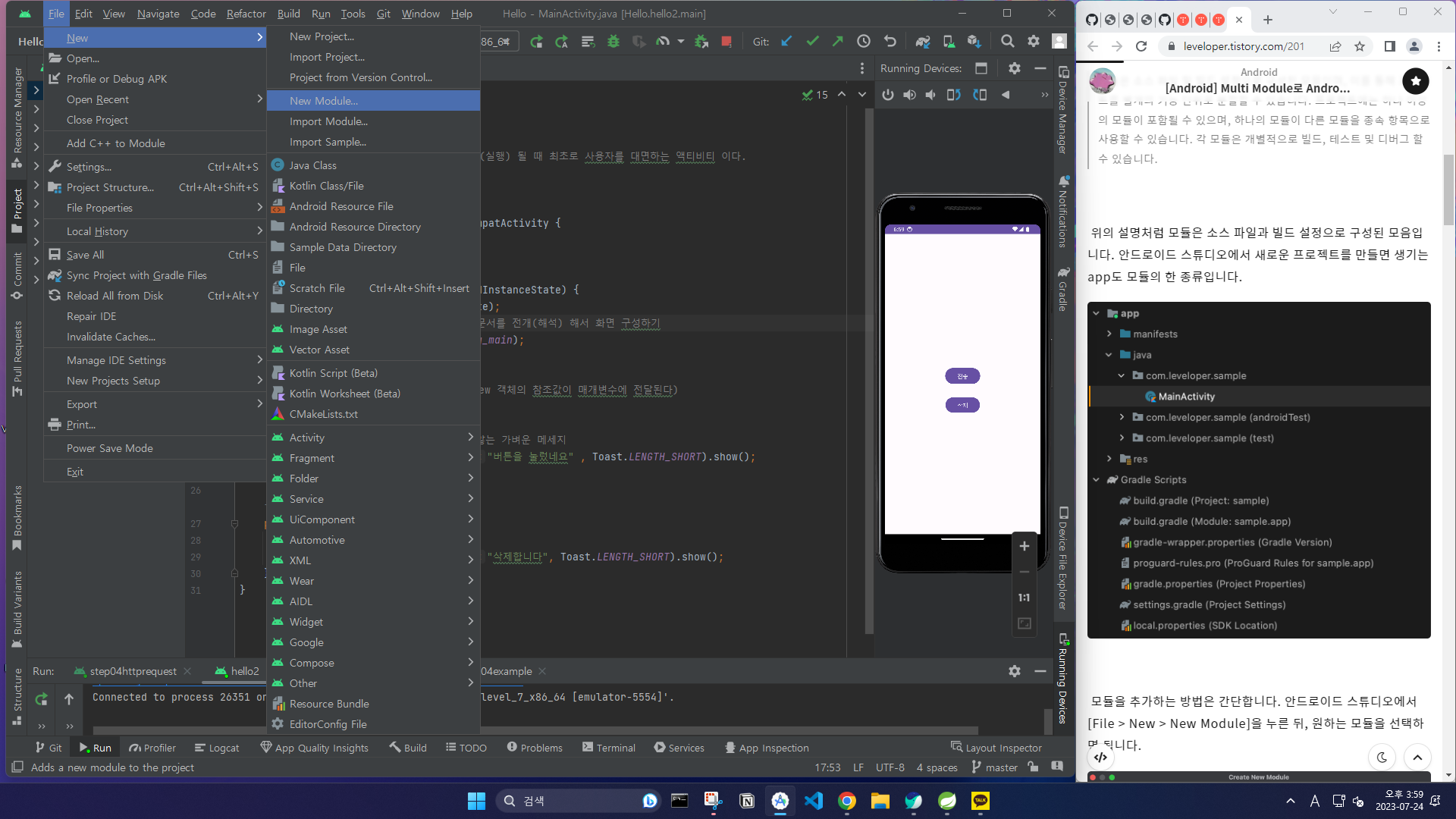Click the Debug app bug icon
1456x819 pixels.
point(613,42)
